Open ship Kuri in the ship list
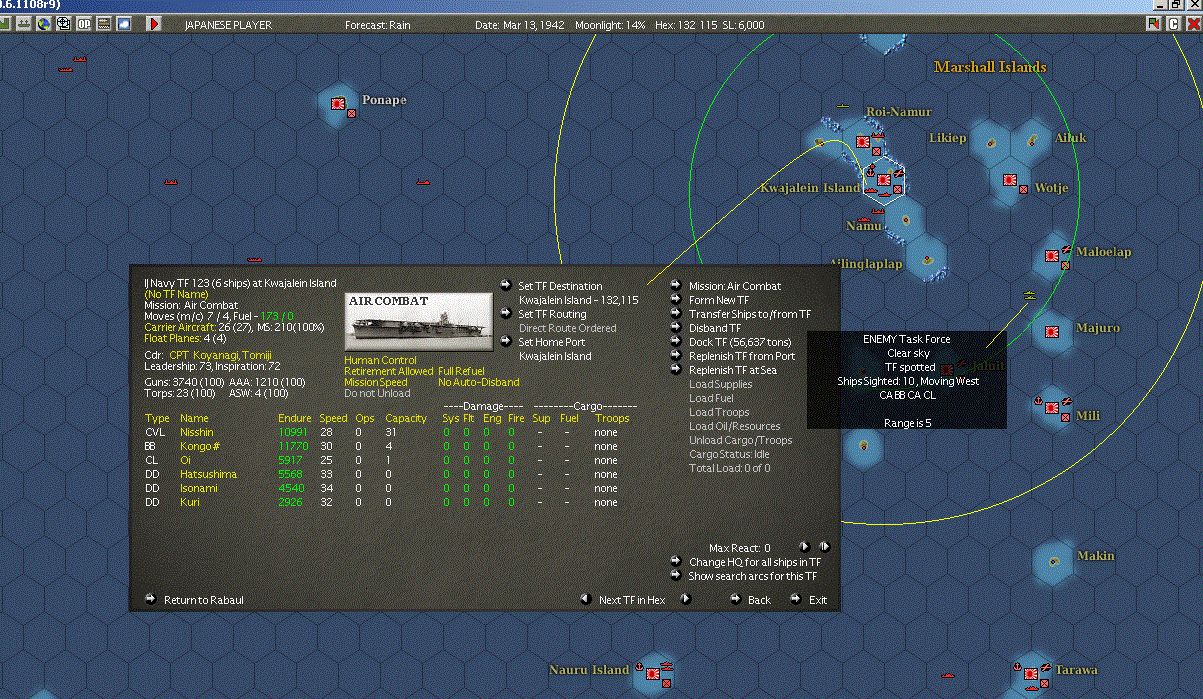This screenshot has height=699, width=1203. pos(189,502)
